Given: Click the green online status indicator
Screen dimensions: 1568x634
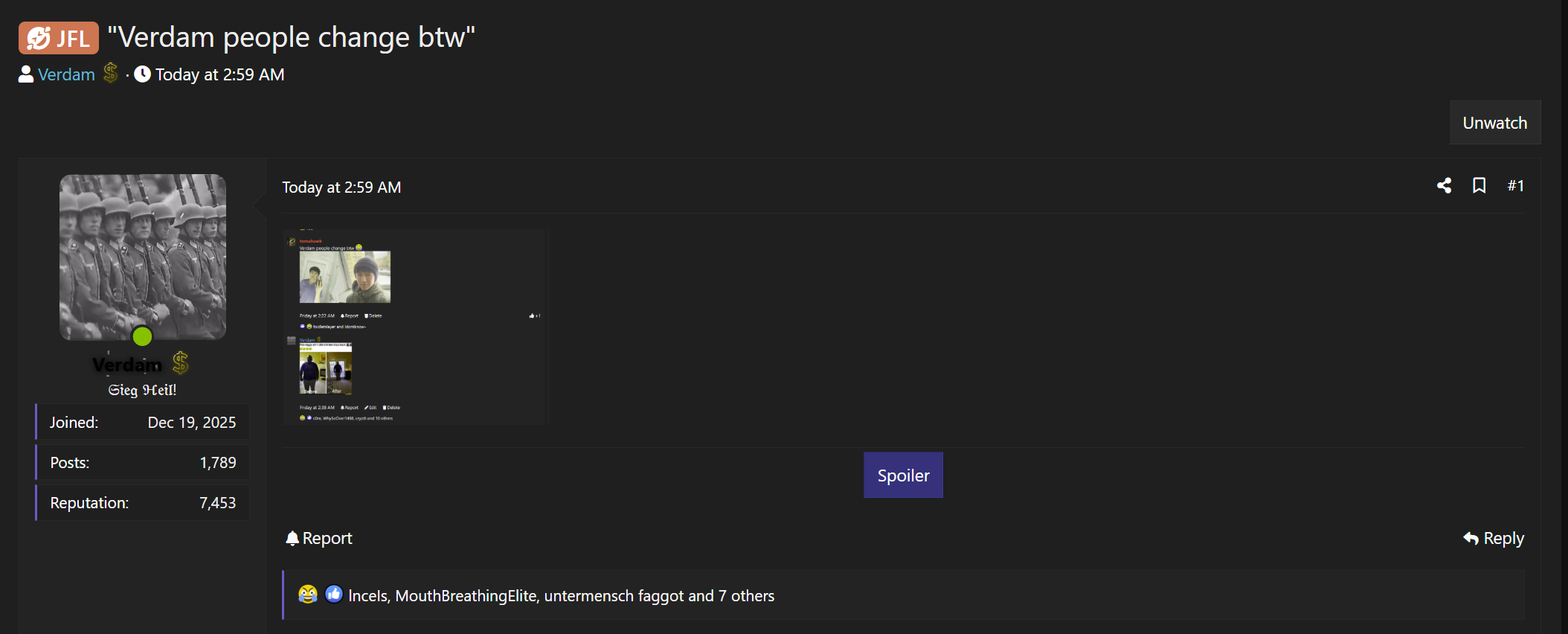Looking at the screenshot, I should [142, 336].
